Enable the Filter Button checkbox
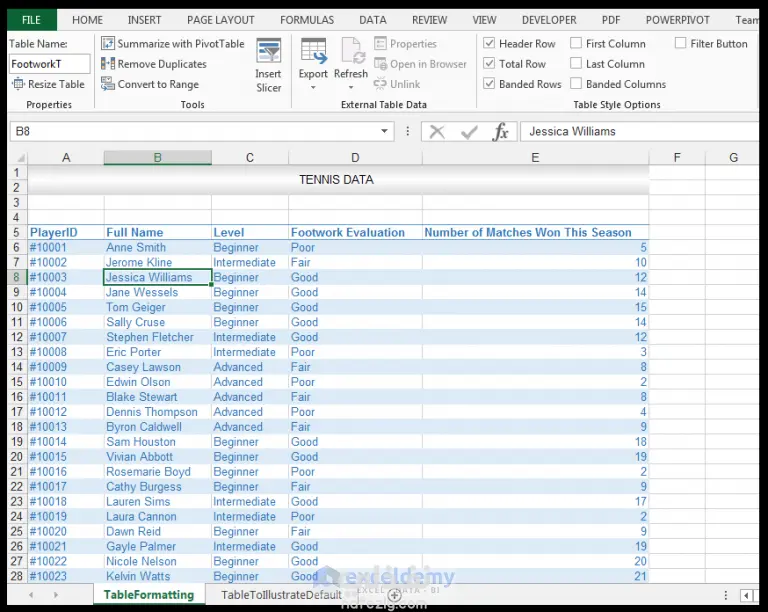768x612 pixels. click(681, 44)
